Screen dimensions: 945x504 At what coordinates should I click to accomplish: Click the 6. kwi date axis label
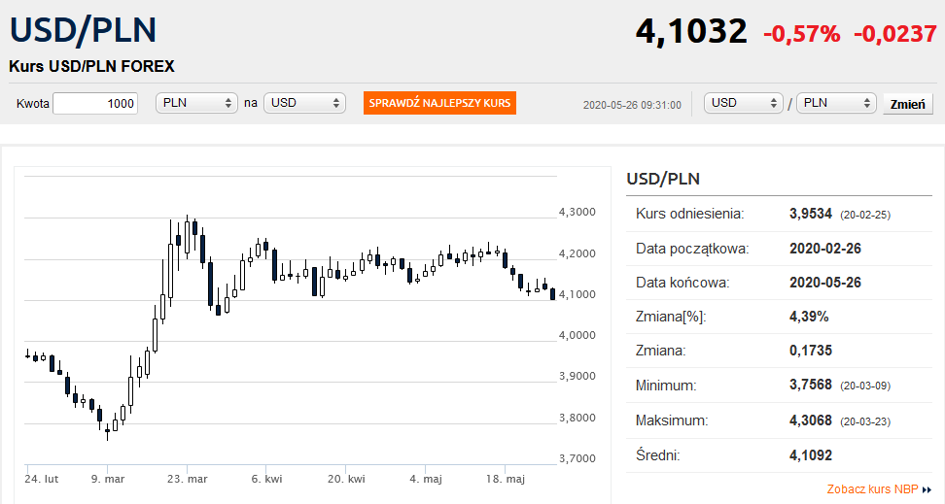(266, 479)
